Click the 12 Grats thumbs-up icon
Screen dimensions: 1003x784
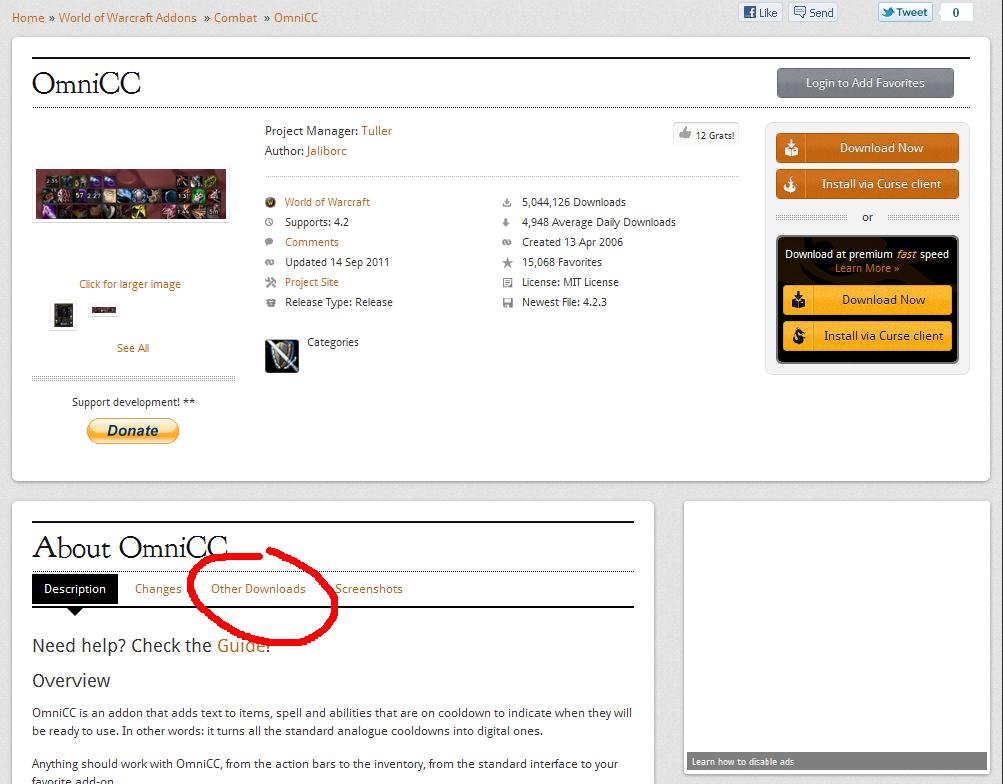685,133
